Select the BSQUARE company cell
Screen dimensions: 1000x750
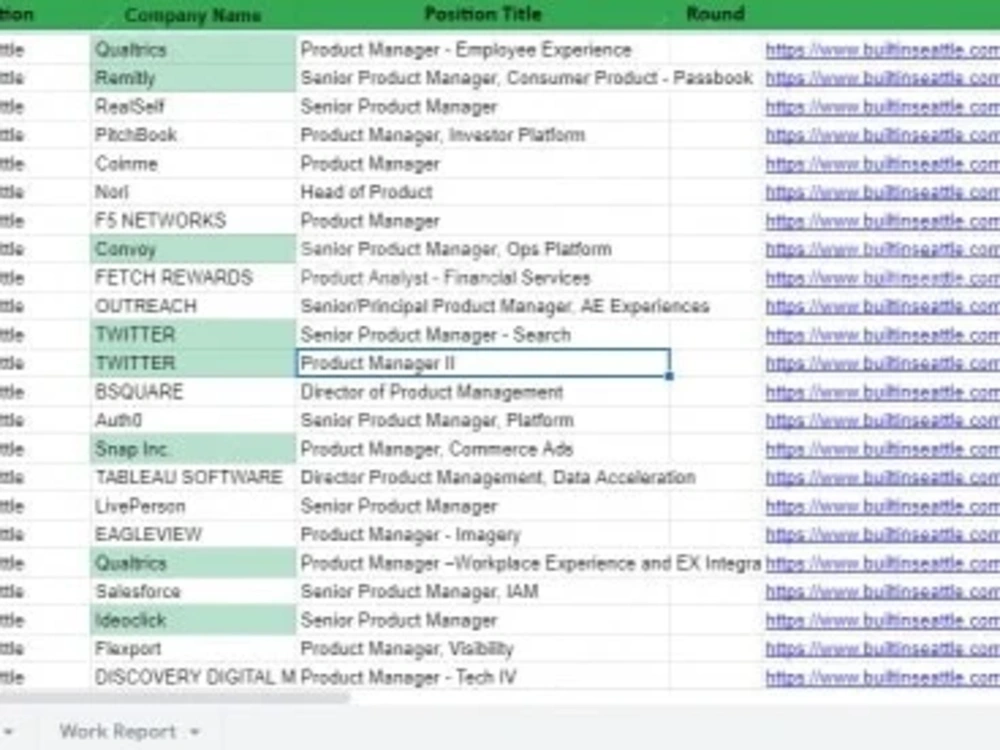click(x=193, y=392)
